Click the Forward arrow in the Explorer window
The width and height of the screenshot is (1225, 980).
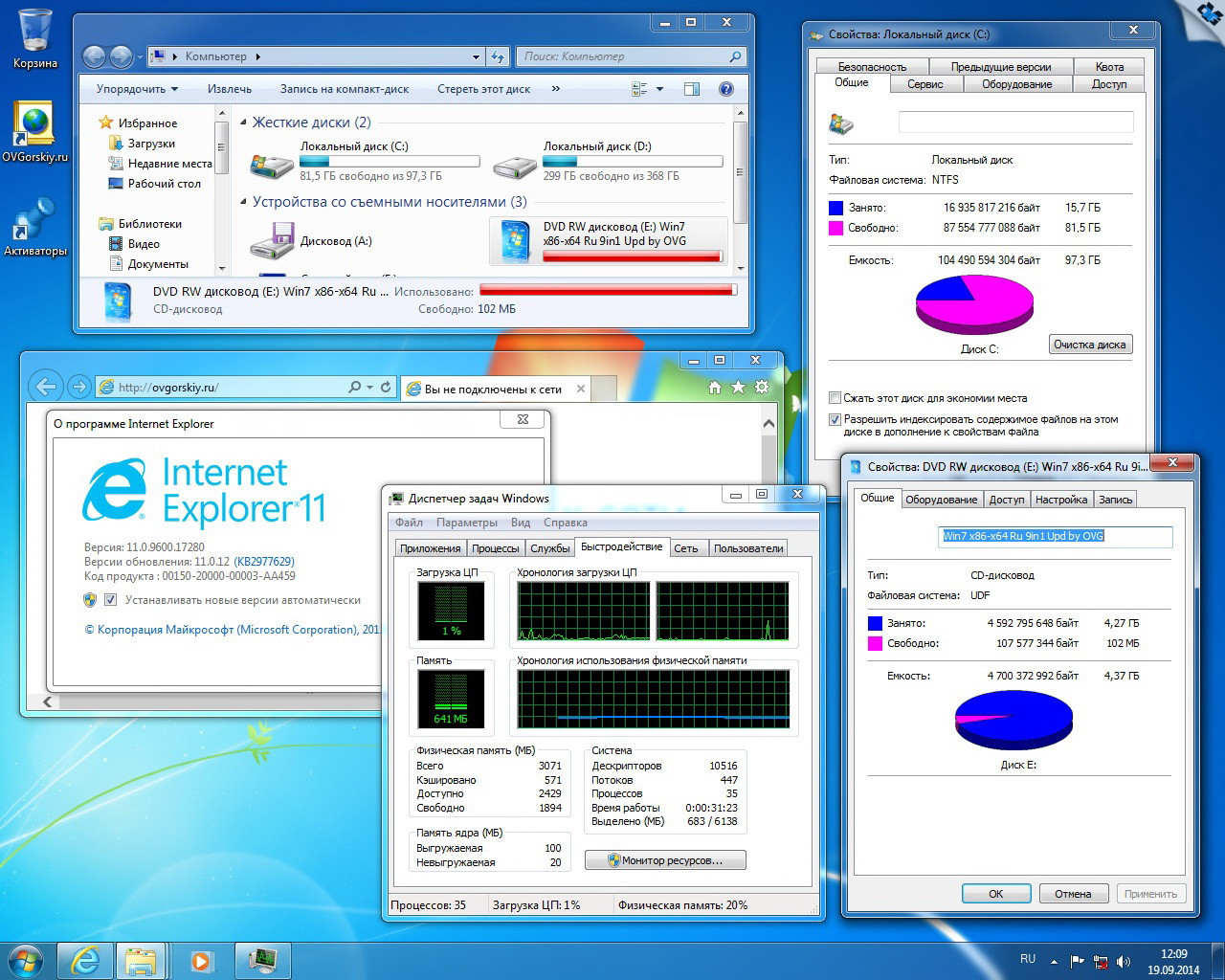(121, 57)
